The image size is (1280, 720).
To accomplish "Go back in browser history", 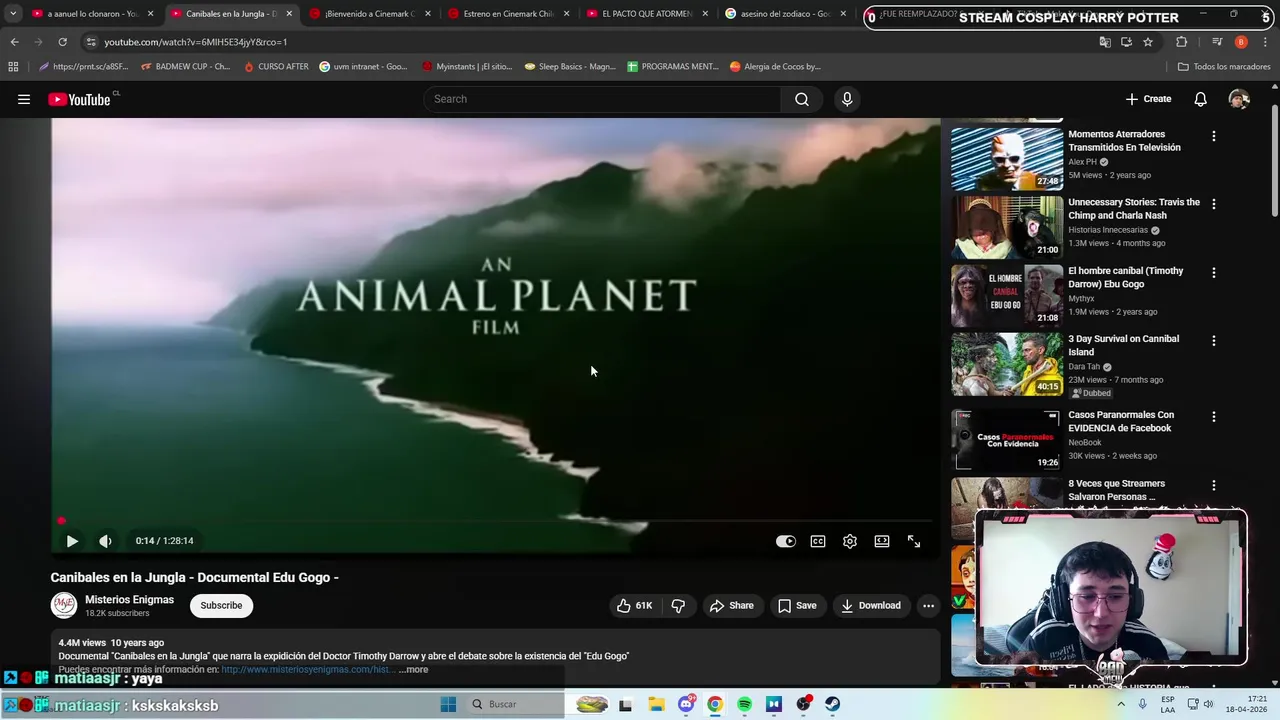I will (14, 42).
